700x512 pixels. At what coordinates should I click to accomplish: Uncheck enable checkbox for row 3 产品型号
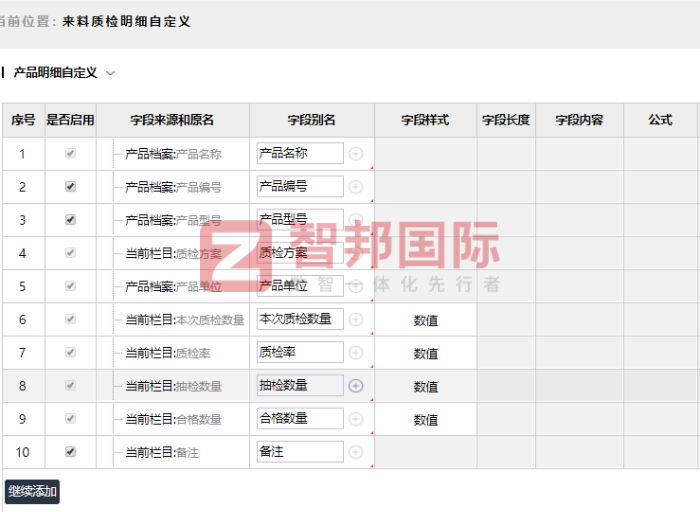70,220
